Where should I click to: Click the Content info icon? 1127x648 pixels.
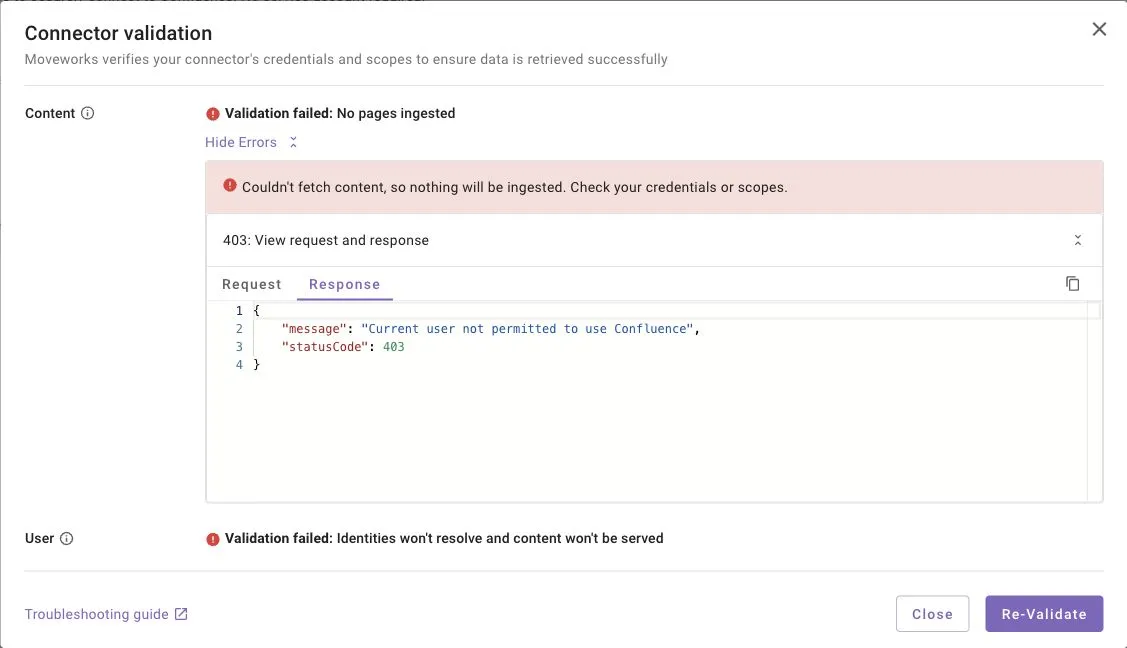(x=87, y=114)
